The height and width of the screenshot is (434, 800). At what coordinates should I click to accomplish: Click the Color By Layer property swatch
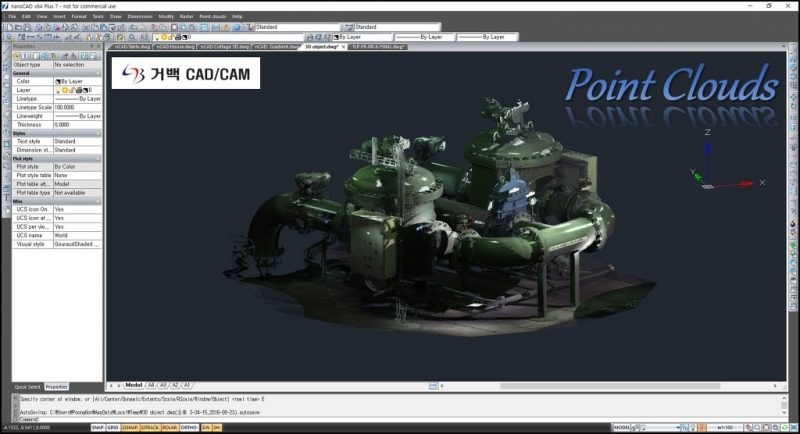click(58, 81)
